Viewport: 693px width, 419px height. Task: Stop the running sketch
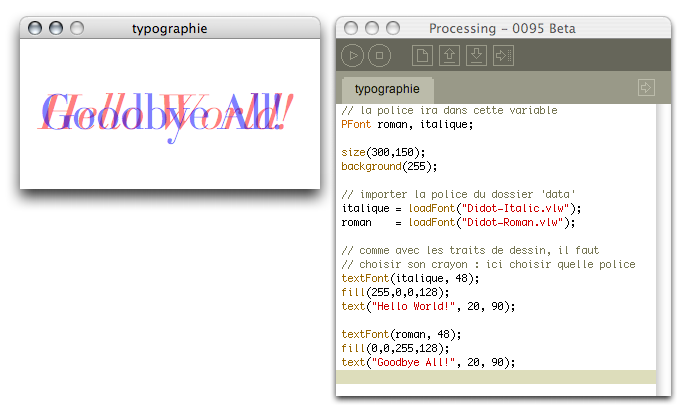[x=379, y=57]
